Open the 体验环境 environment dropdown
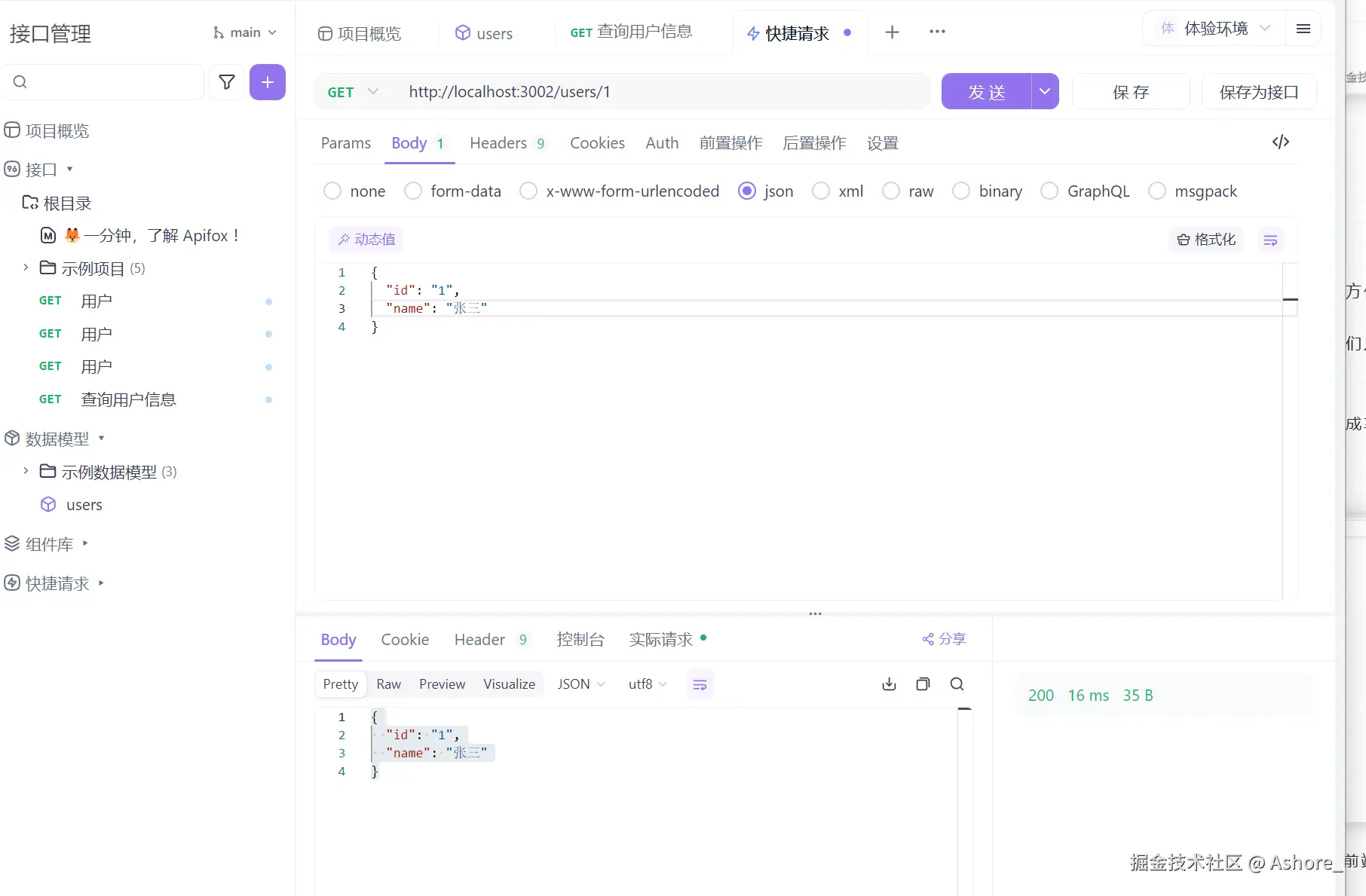Viewport: 1366px width, 896px height. 1216,29
